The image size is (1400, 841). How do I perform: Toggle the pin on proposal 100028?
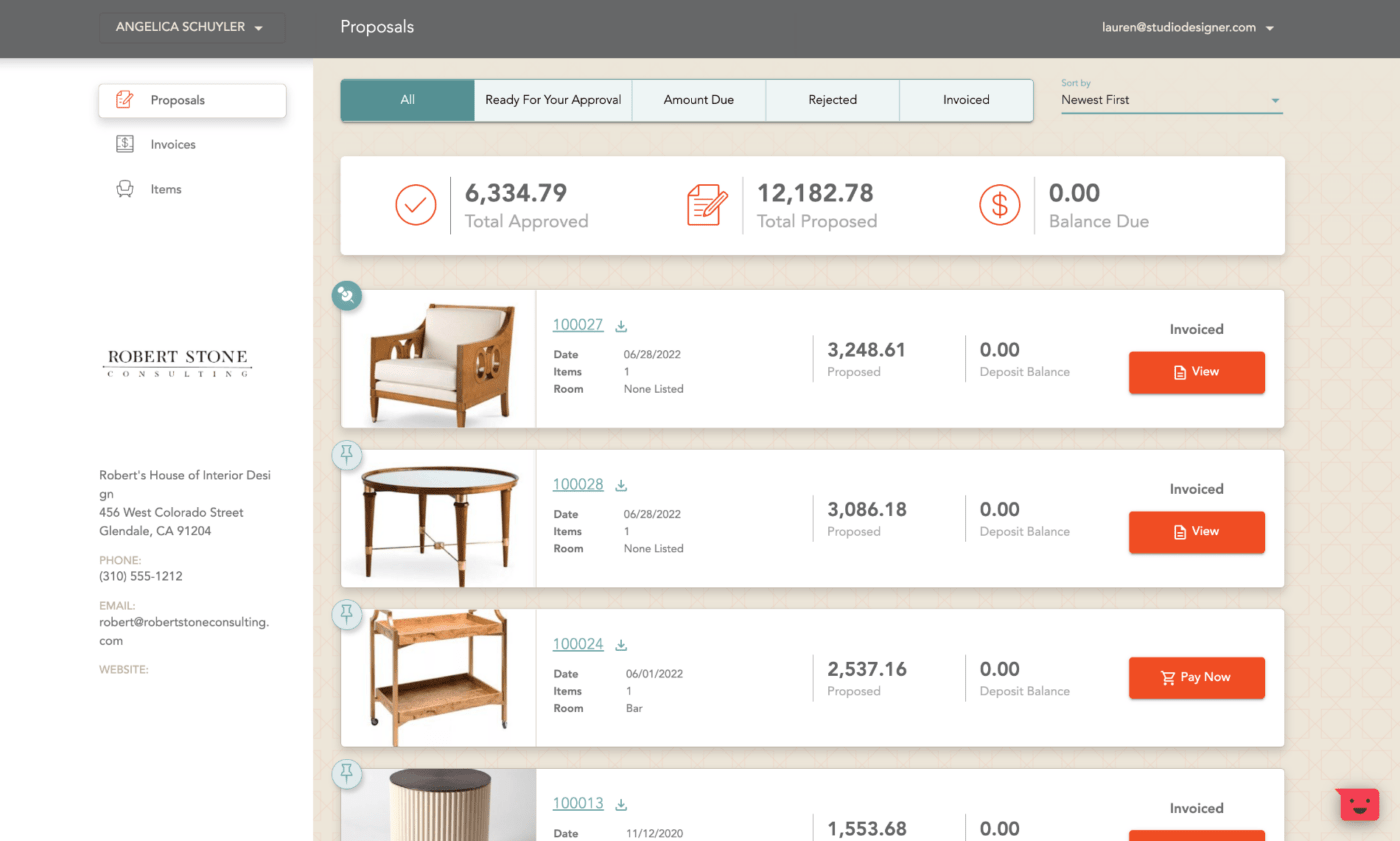click(x=347, y=455)
